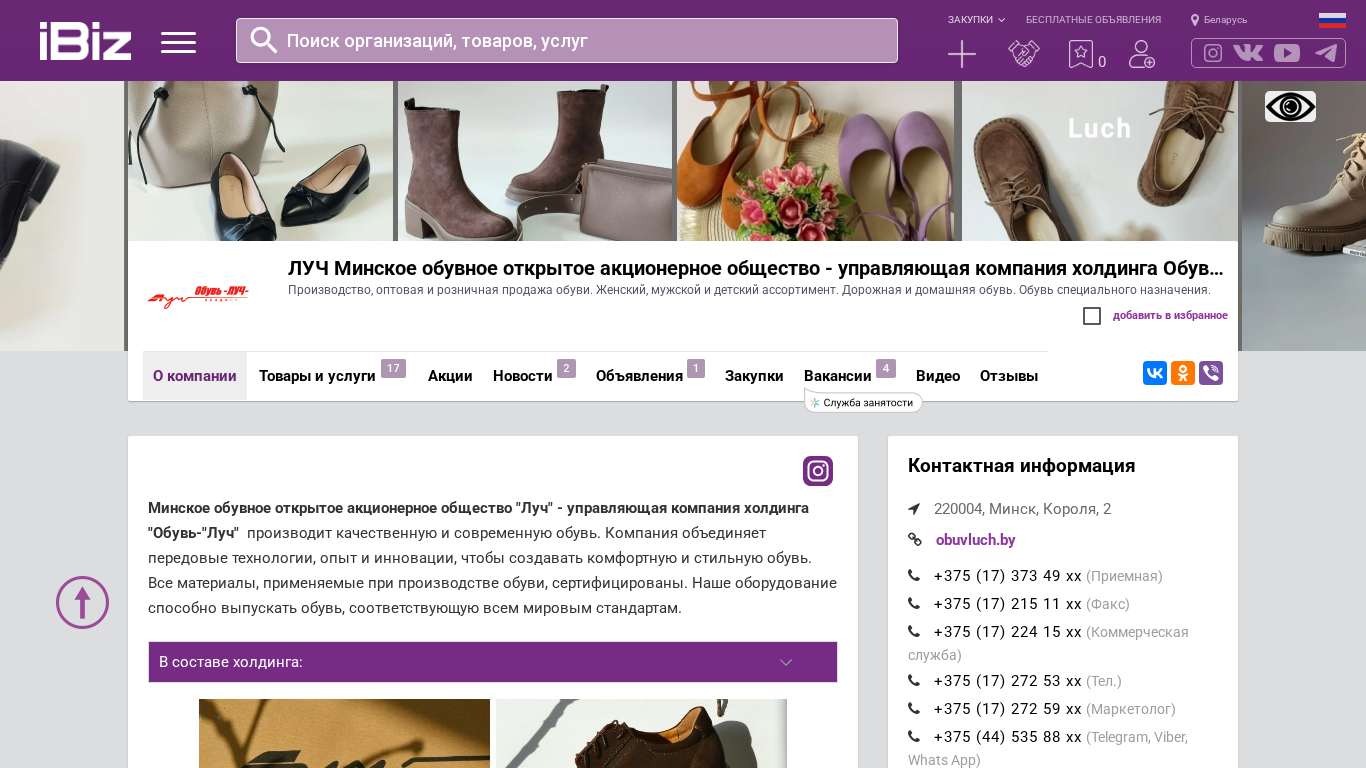Open the Вакансии tab
Viewport: 1366px width, 768px height.
coord(838,376)
